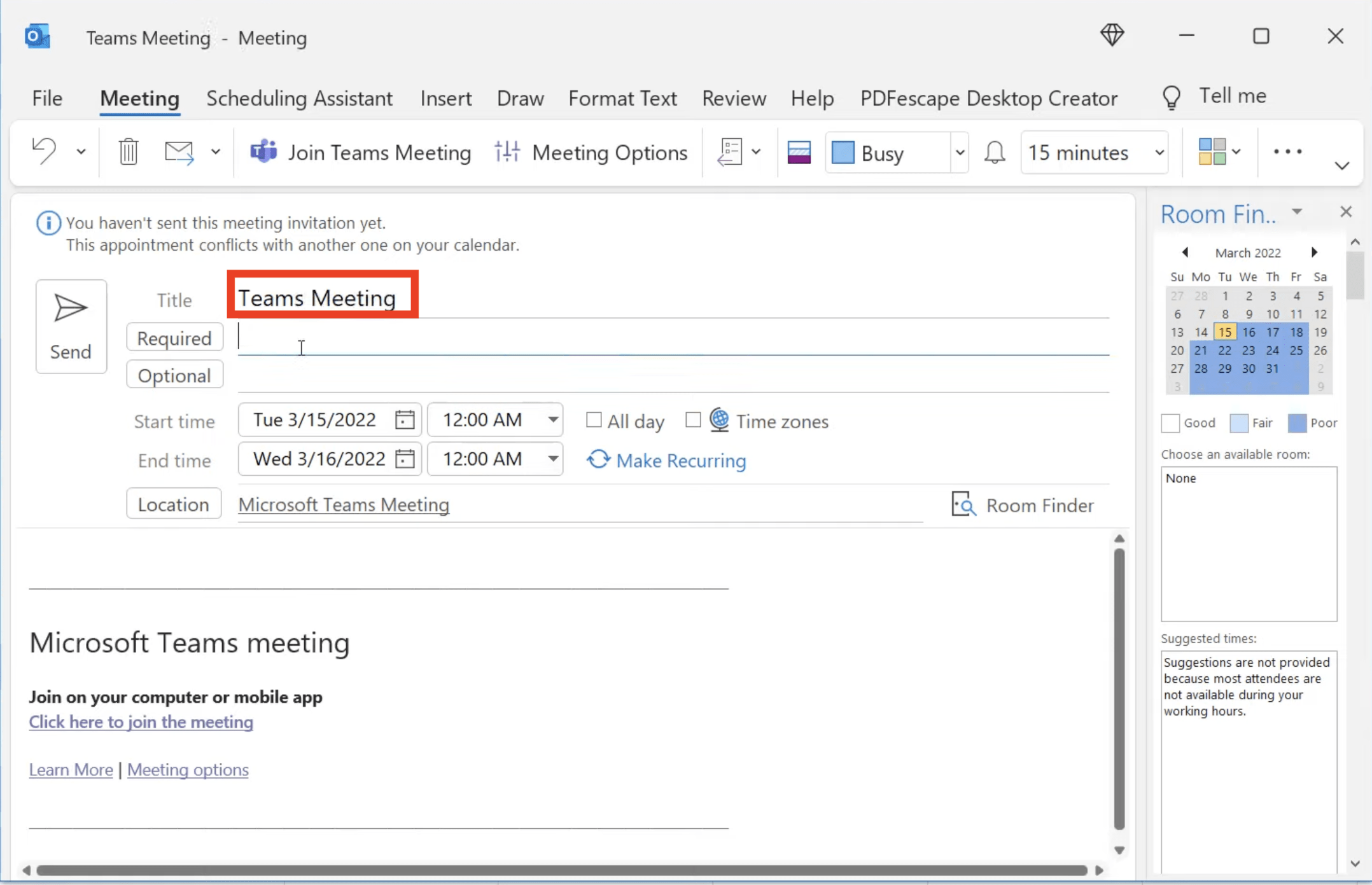
Task: Expand the ribbon with the chevron
Action: coord(1342,166)
